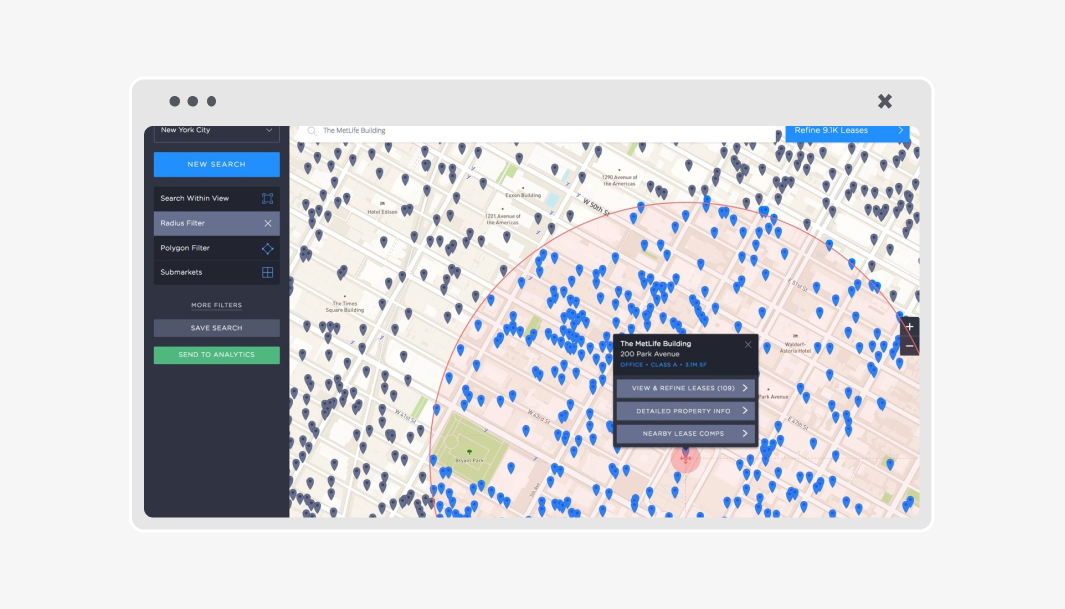
Task: Start a new search with NEW SEARCH
Action: pos(217,164)
